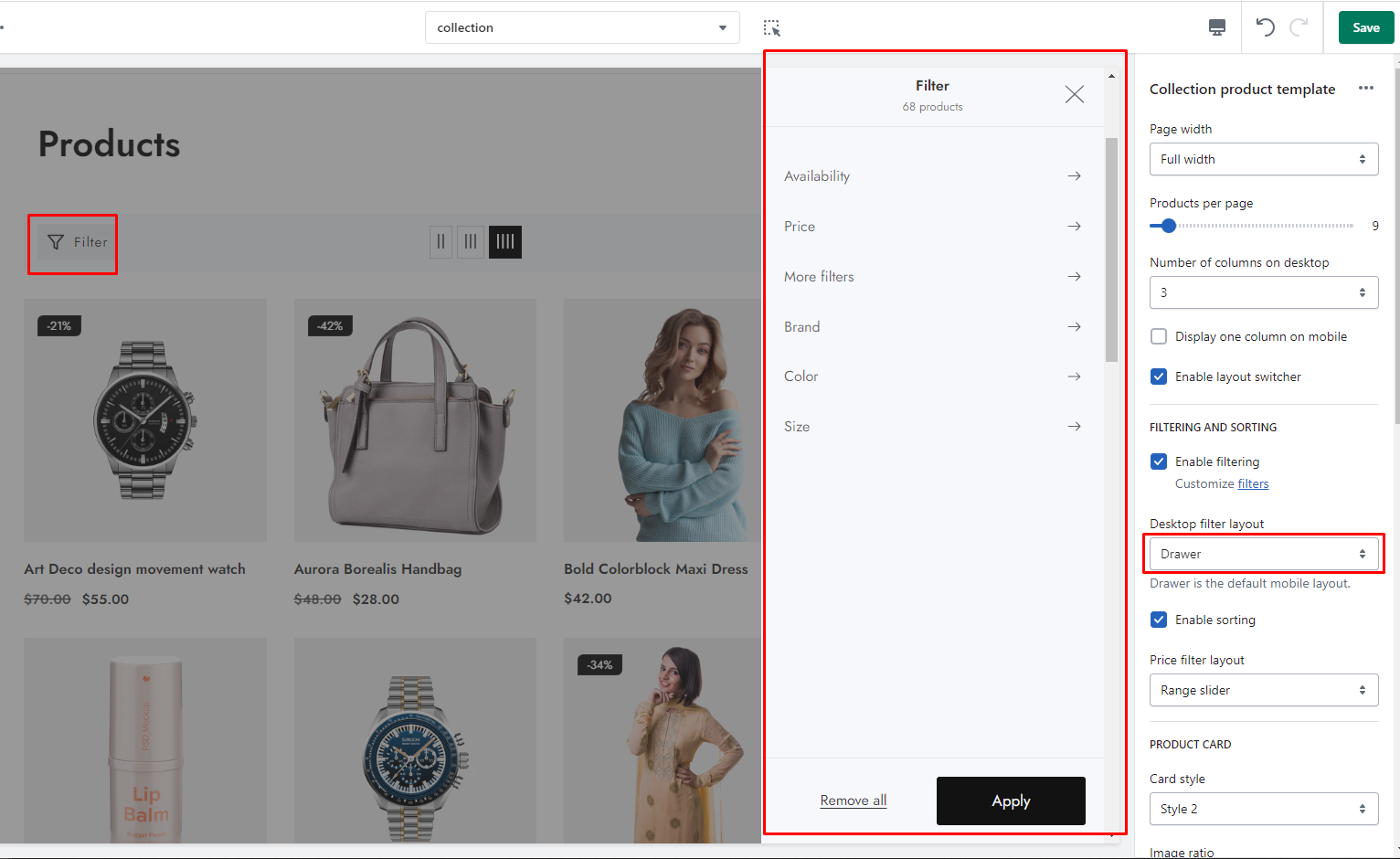Image resolution: width=1400 pixels, height=859 pixels.
Task: Open the Aurora Borealis Handbag product title
Action: coord(377,568)
